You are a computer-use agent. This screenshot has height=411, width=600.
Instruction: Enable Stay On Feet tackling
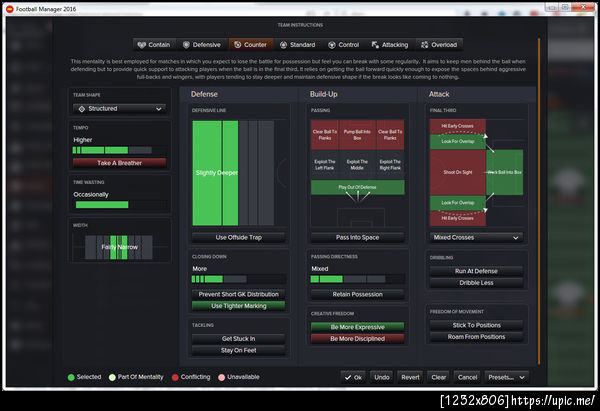point(238,350)
